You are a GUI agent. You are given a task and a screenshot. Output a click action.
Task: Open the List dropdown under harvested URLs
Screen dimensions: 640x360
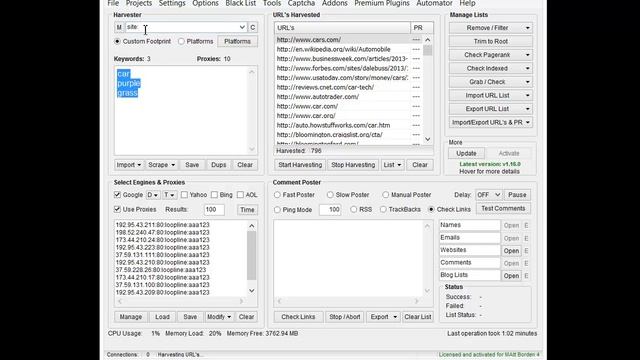click(x=392, y=165)
